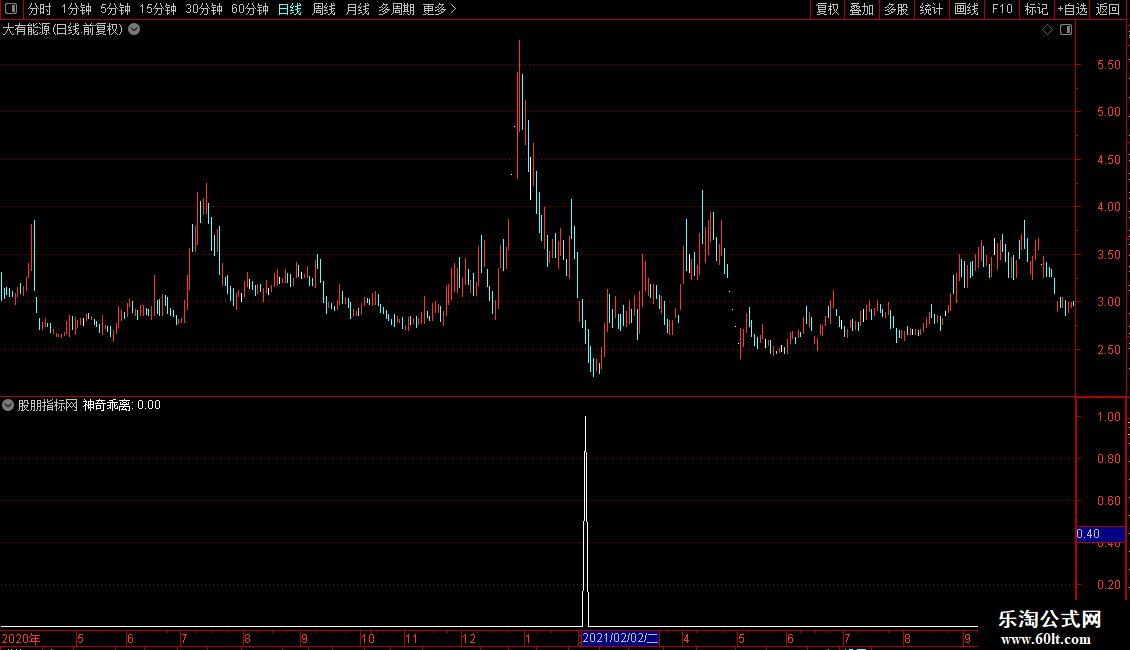This screenshot has height=650, width=1130.
Task: Click 返回 to go back
Action: [1108, 9]
